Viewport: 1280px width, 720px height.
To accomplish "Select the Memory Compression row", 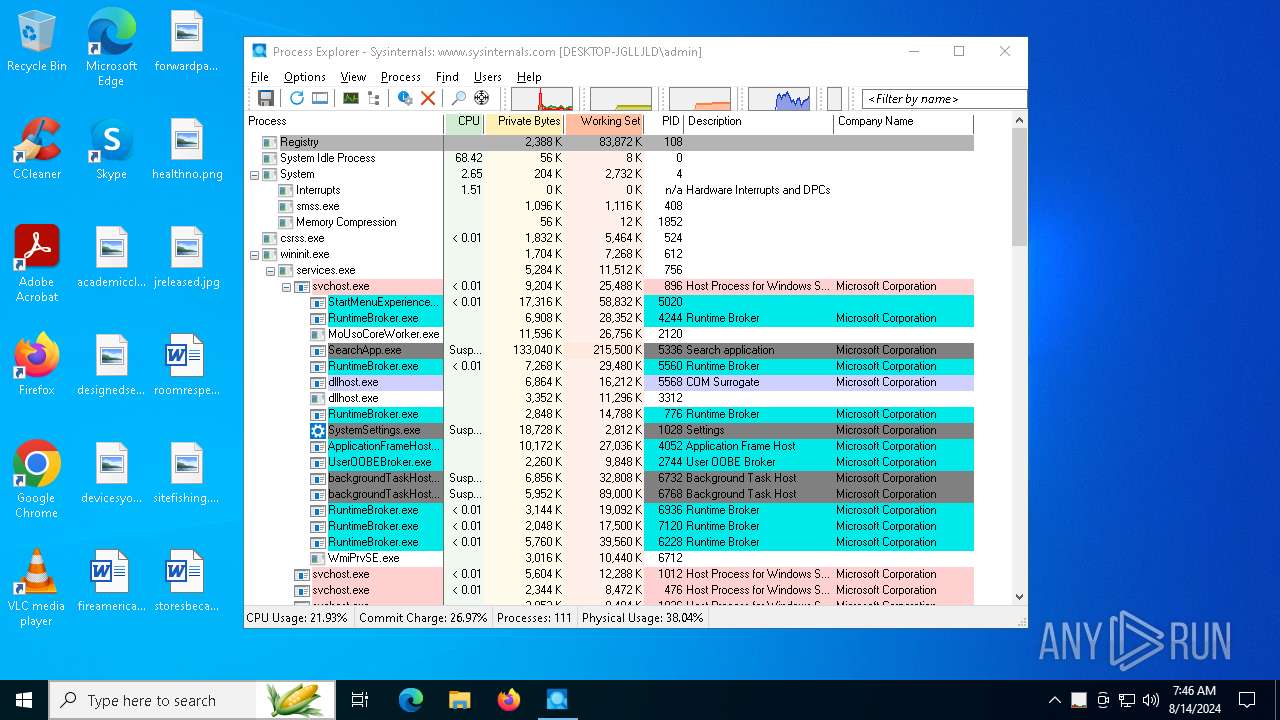I will (x=609, y=223).
